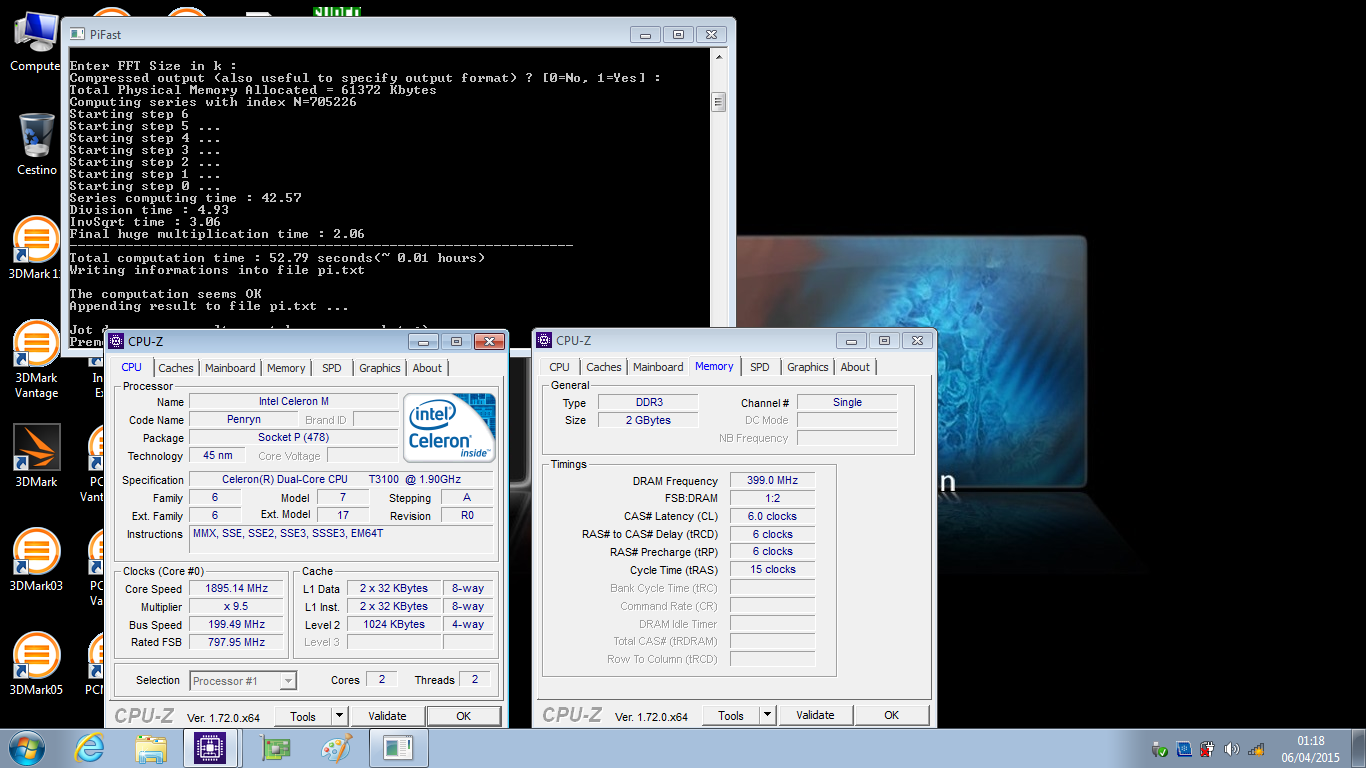Select the 3DMark Vantage desktop shortcut
Image resolution: width=1366 pixels, height=768 pixels.
pyautogui.click(x=36, y=359)
